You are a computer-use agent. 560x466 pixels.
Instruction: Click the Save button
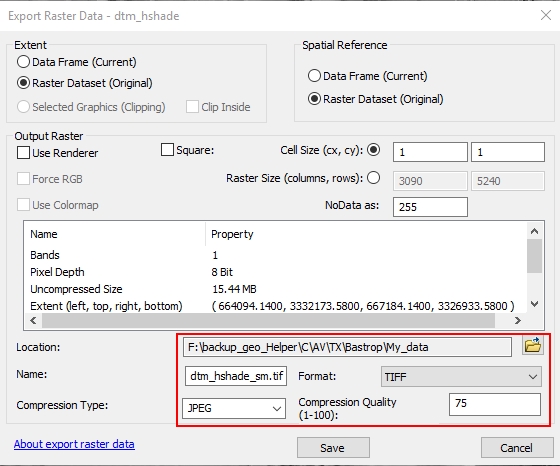333,448
